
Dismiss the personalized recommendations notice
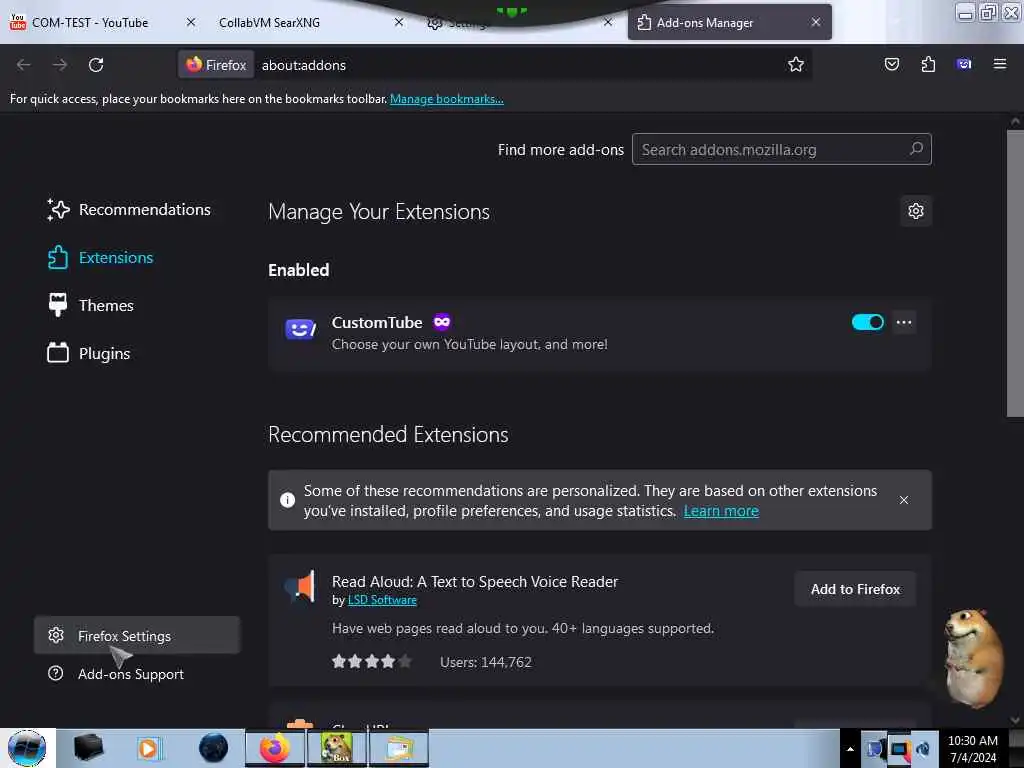tap(904, 500)
